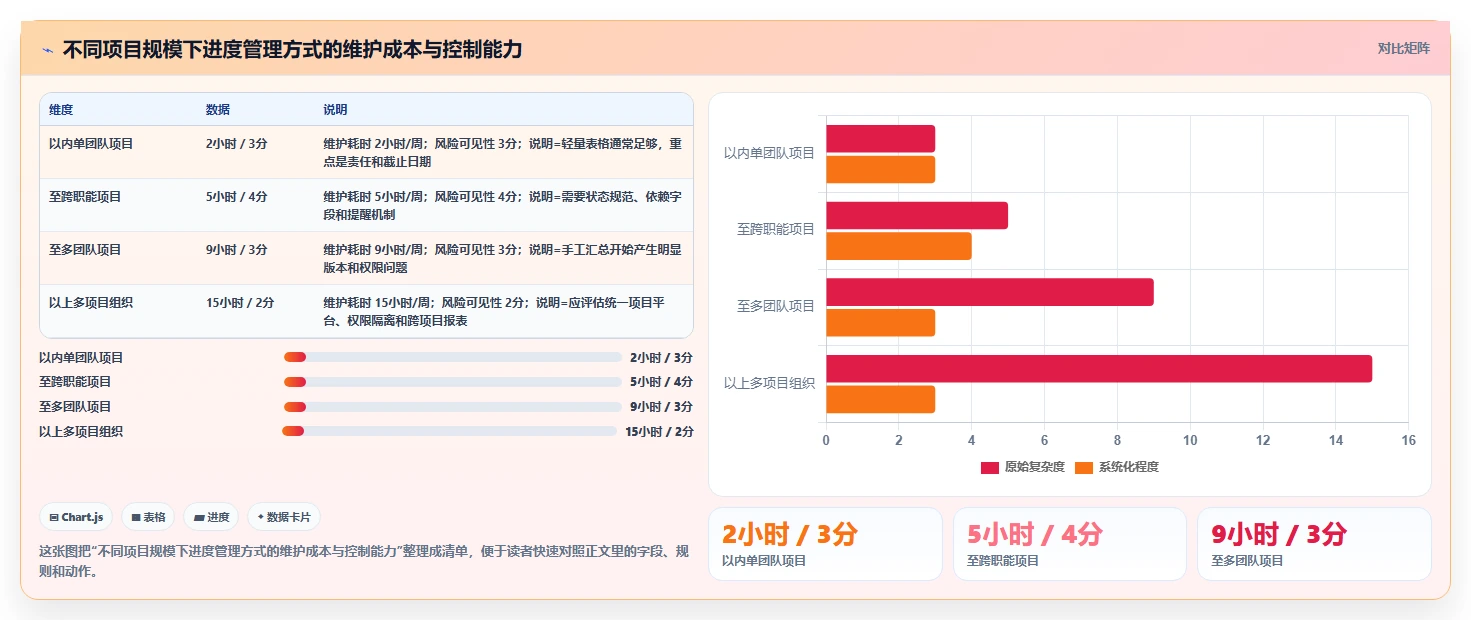Screen dimensions: 1471x620
Task: Click the 对比矩阵 label in the header
Action: click(1403, 48)
